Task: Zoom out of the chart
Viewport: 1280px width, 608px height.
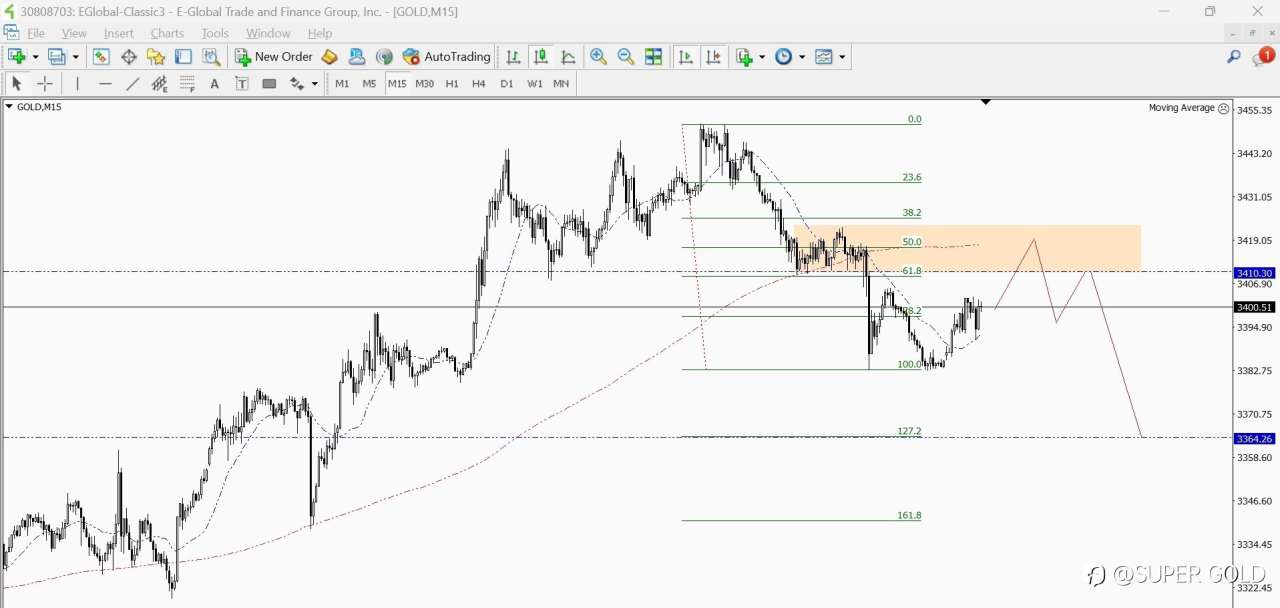Action: [626, 57]
